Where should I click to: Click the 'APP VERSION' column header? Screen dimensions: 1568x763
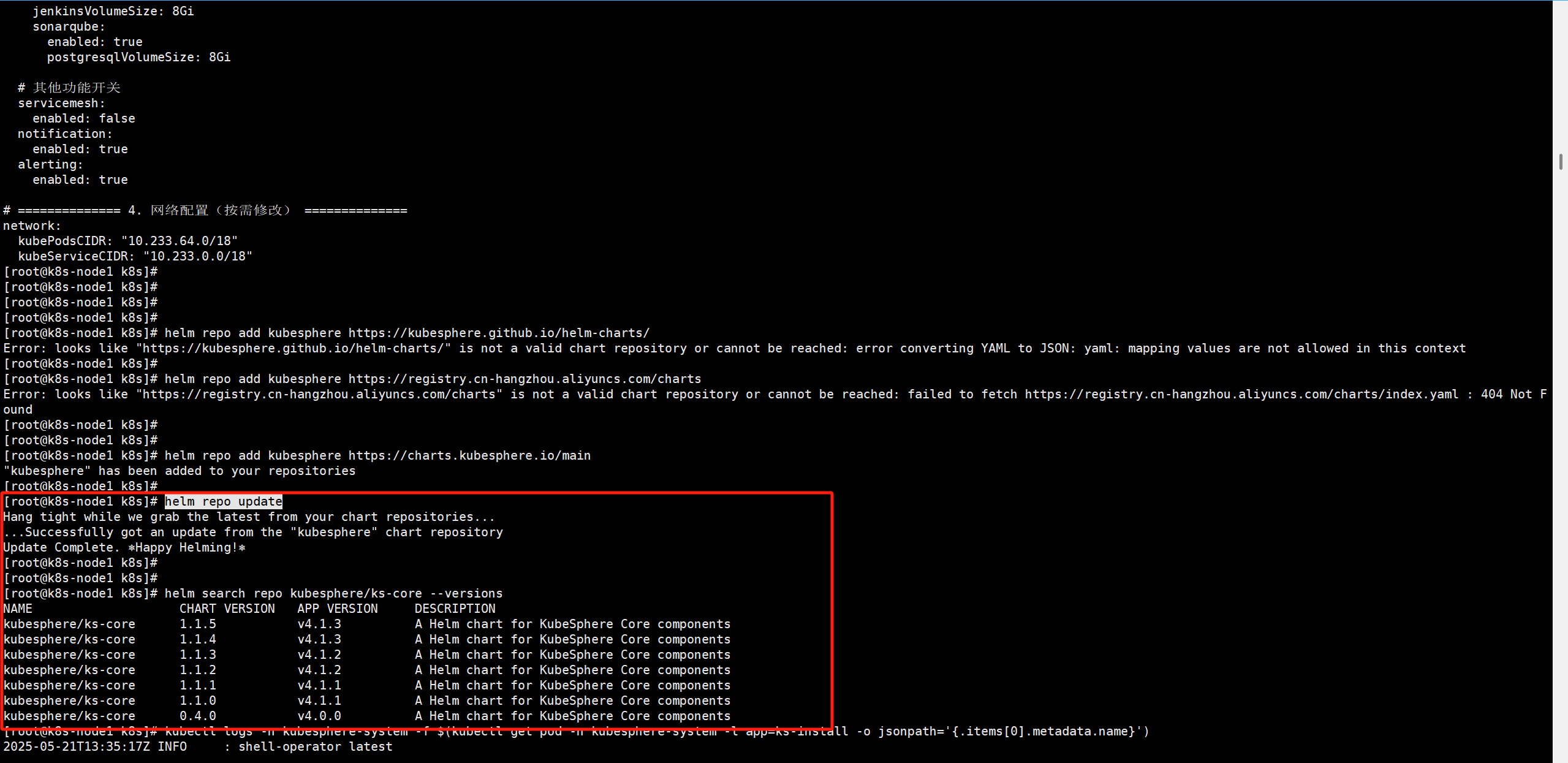coord(338,609)
